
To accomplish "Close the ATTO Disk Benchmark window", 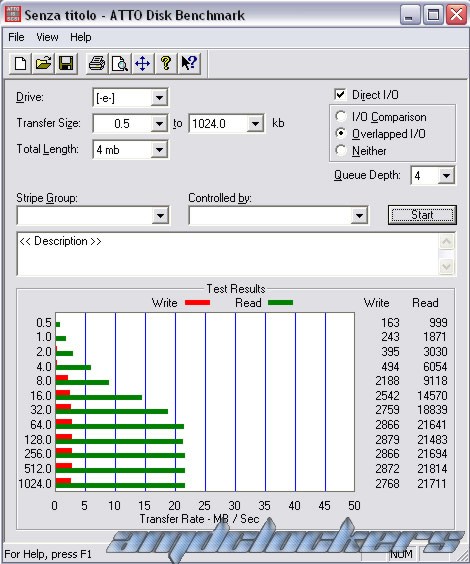I will pos(456,15).
